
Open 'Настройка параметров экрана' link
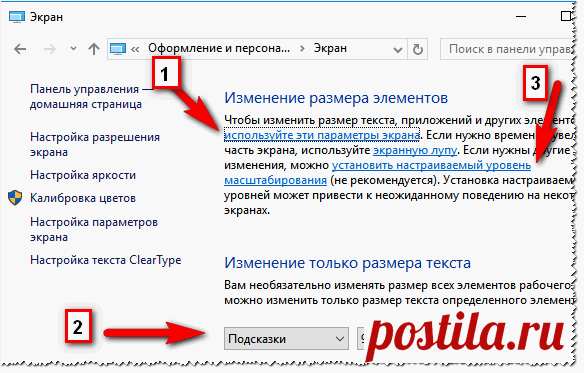coord(94,230)
